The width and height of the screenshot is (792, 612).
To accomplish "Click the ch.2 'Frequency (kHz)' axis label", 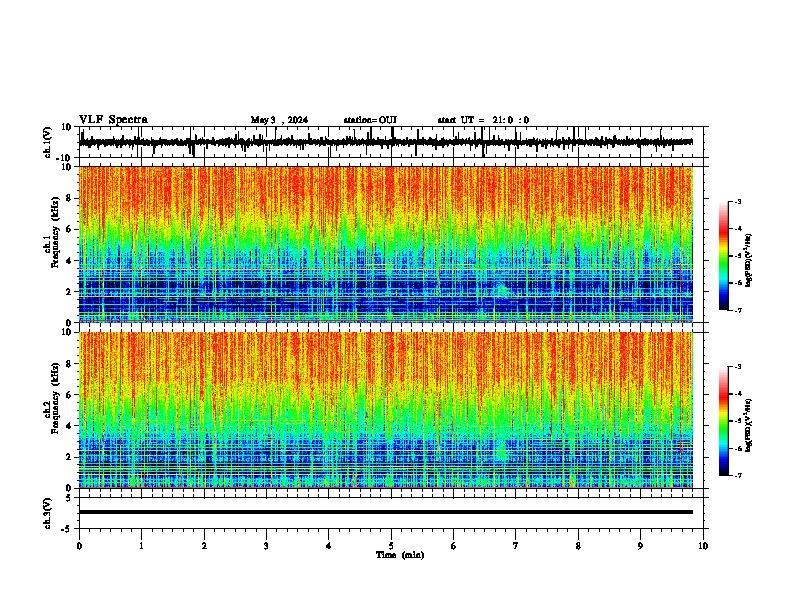I will [55, 398].
